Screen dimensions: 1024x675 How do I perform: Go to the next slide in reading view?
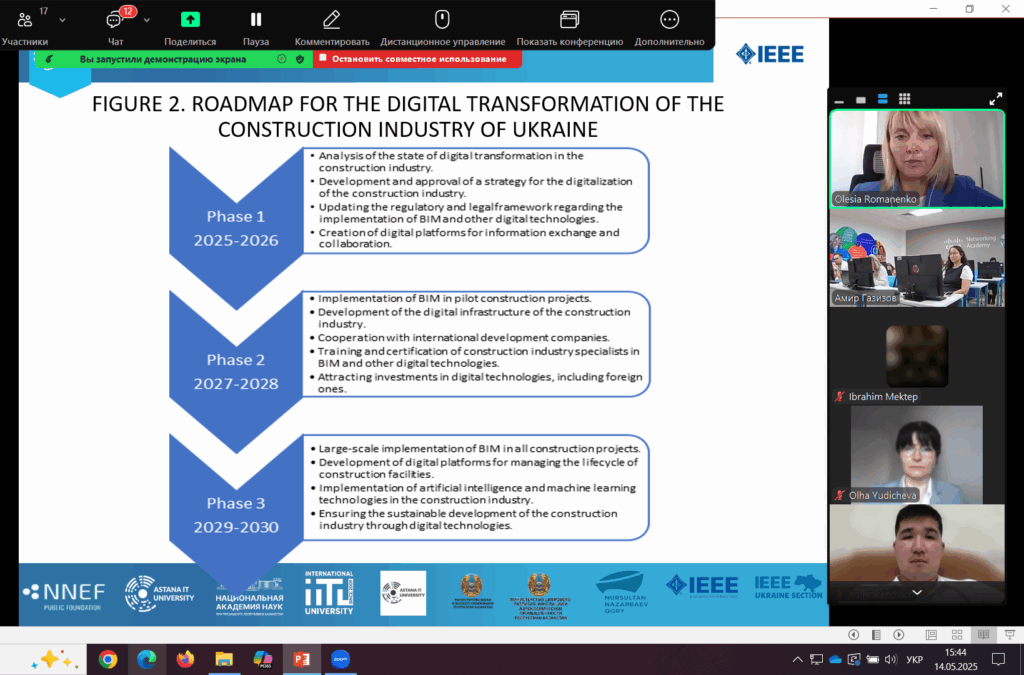(899, 635)
